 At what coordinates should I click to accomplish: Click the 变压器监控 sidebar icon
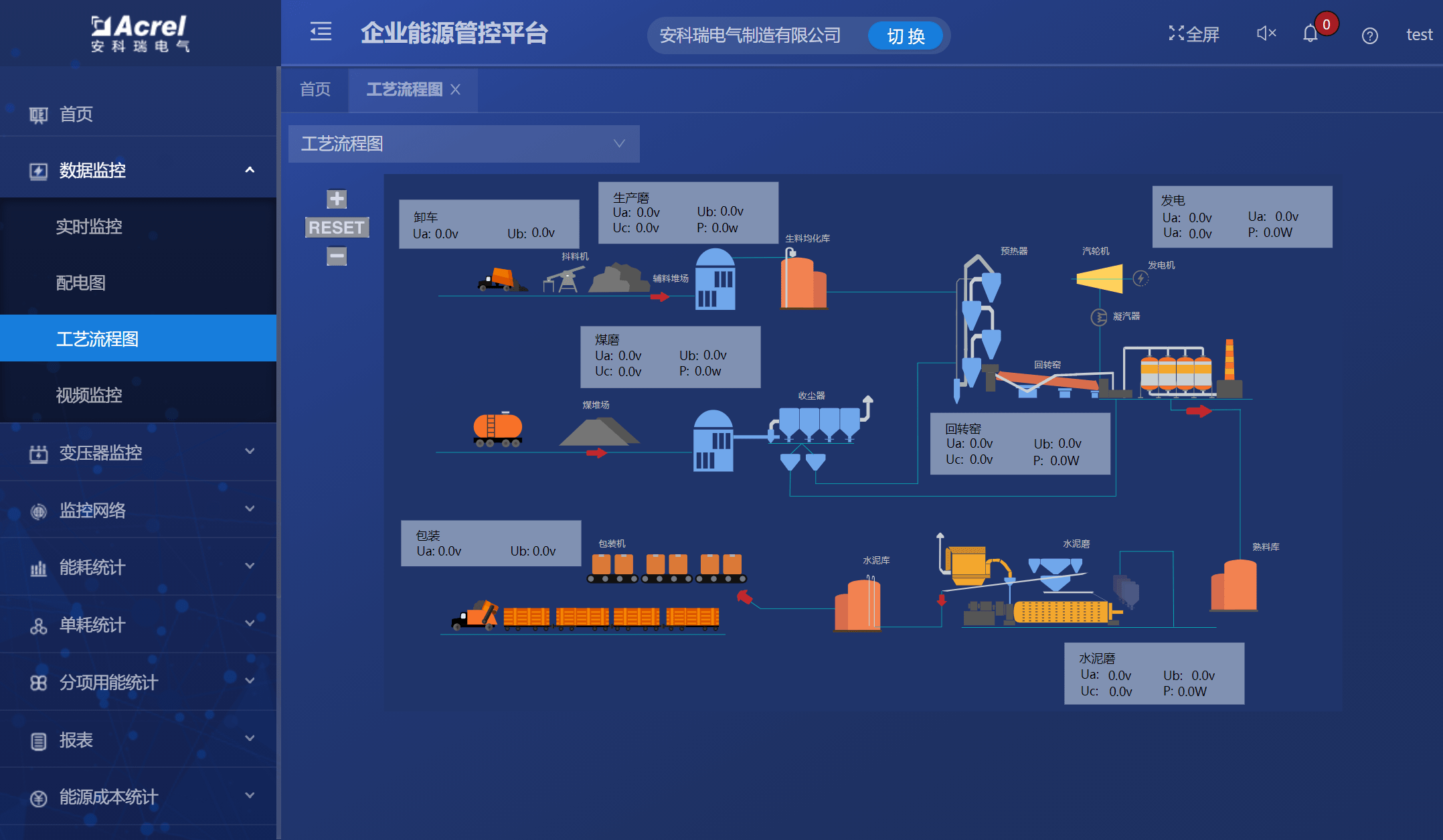38,454
